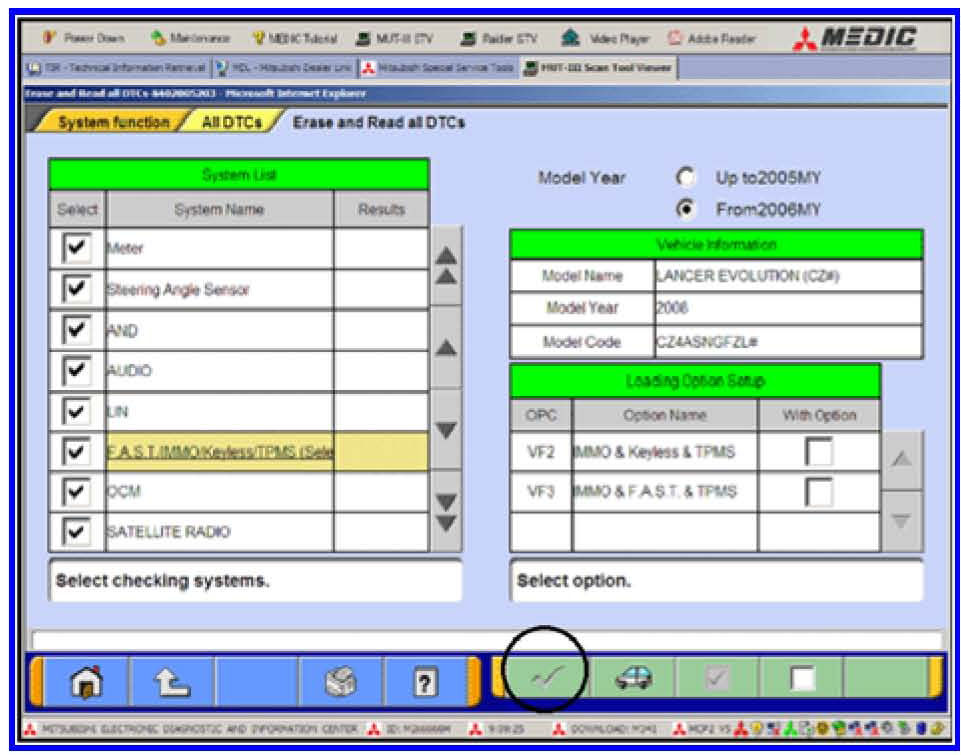The width and height of the screenshot is (961, 755).
Task: Switch to the System function tab
Action: pyautogui.click(x=112, y=122)
